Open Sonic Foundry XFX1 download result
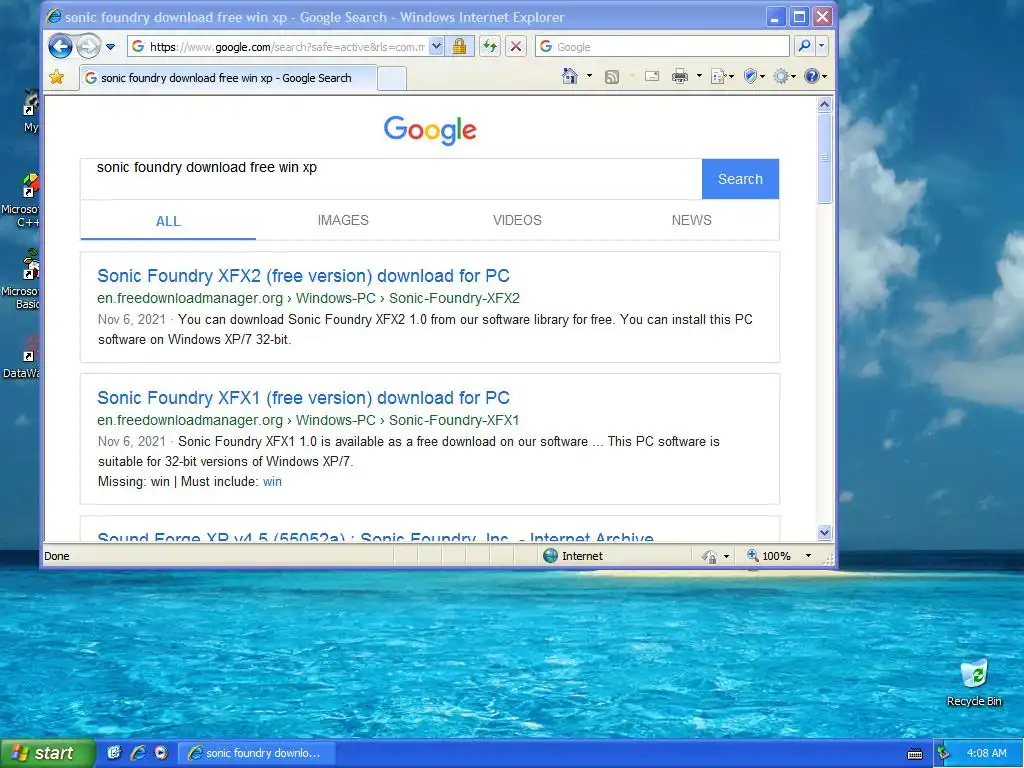 point(303,398)
